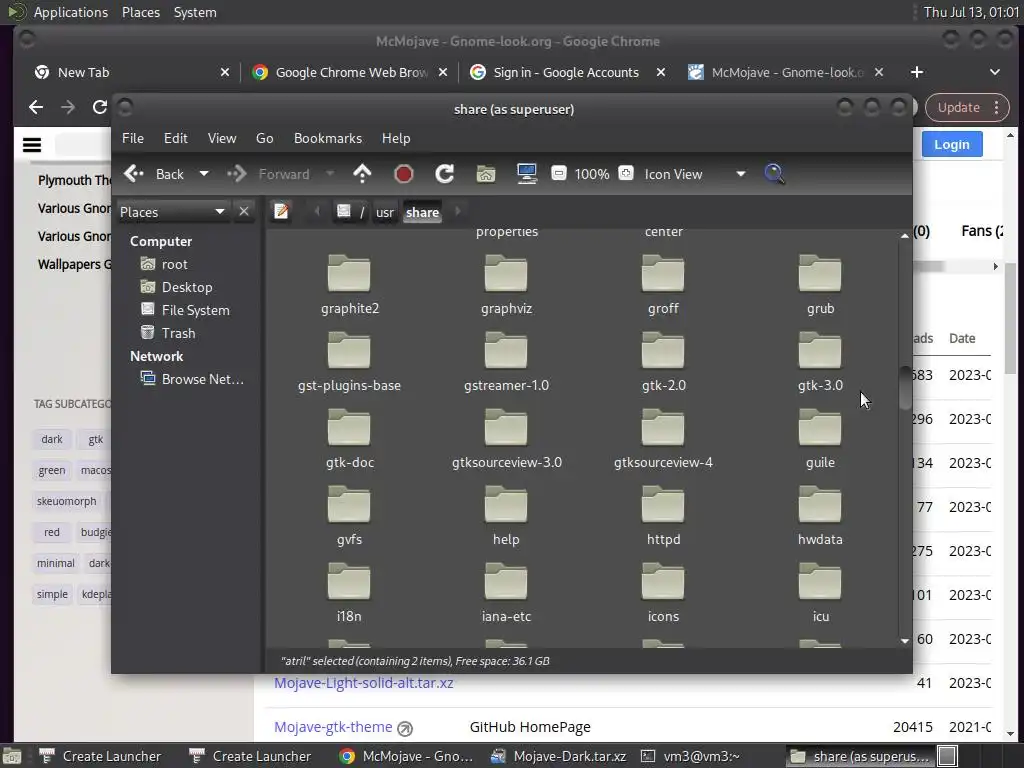Reload the share folder in Caja

pos(445,174)
